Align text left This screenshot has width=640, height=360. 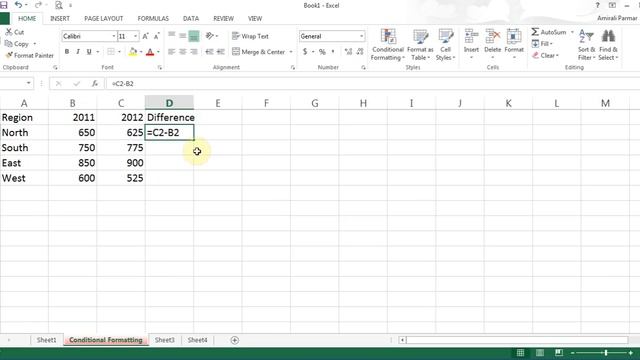[171, 52]
